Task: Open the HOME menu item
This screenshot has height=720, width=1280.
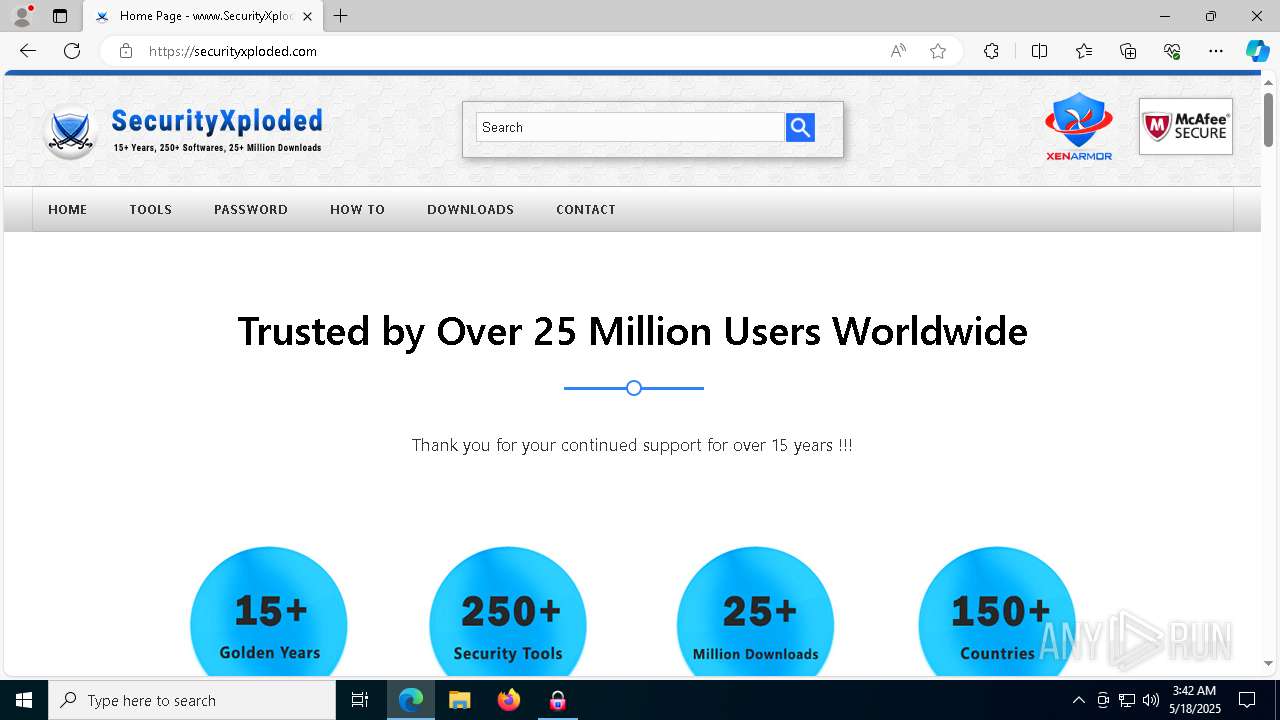Action: point(68,209)
